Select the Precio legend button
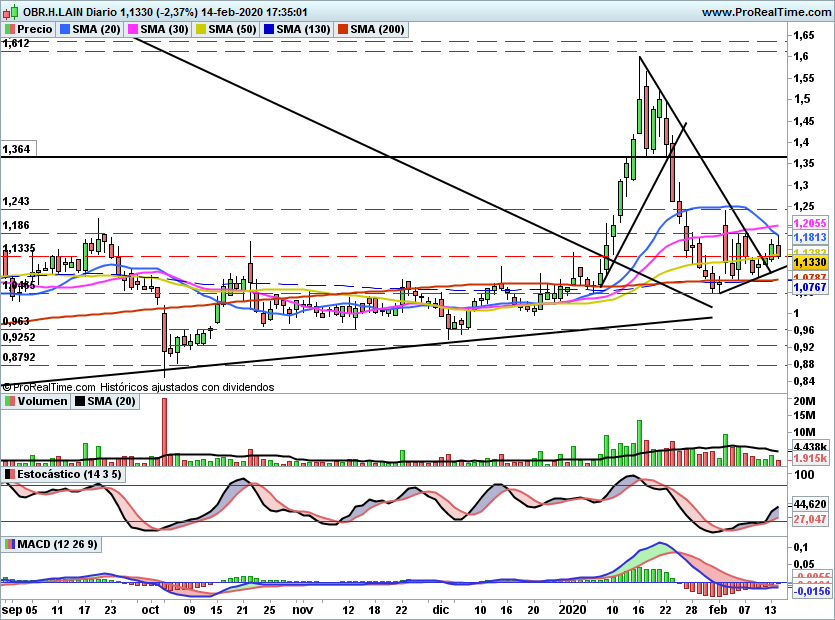 [28, 29]
